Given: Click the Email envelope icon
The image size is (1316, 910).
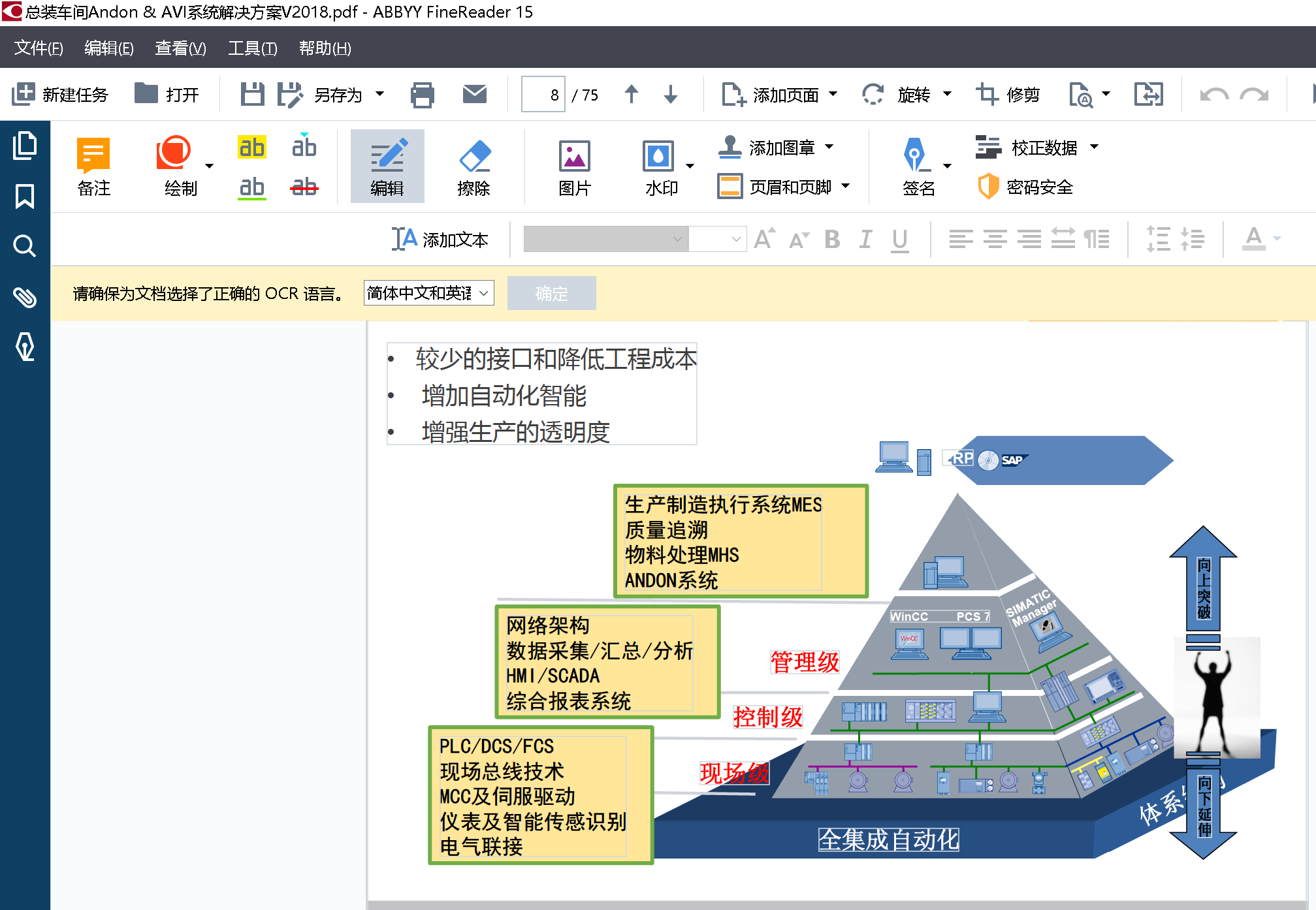Looking at the screenshot, I should click(475, 94).
